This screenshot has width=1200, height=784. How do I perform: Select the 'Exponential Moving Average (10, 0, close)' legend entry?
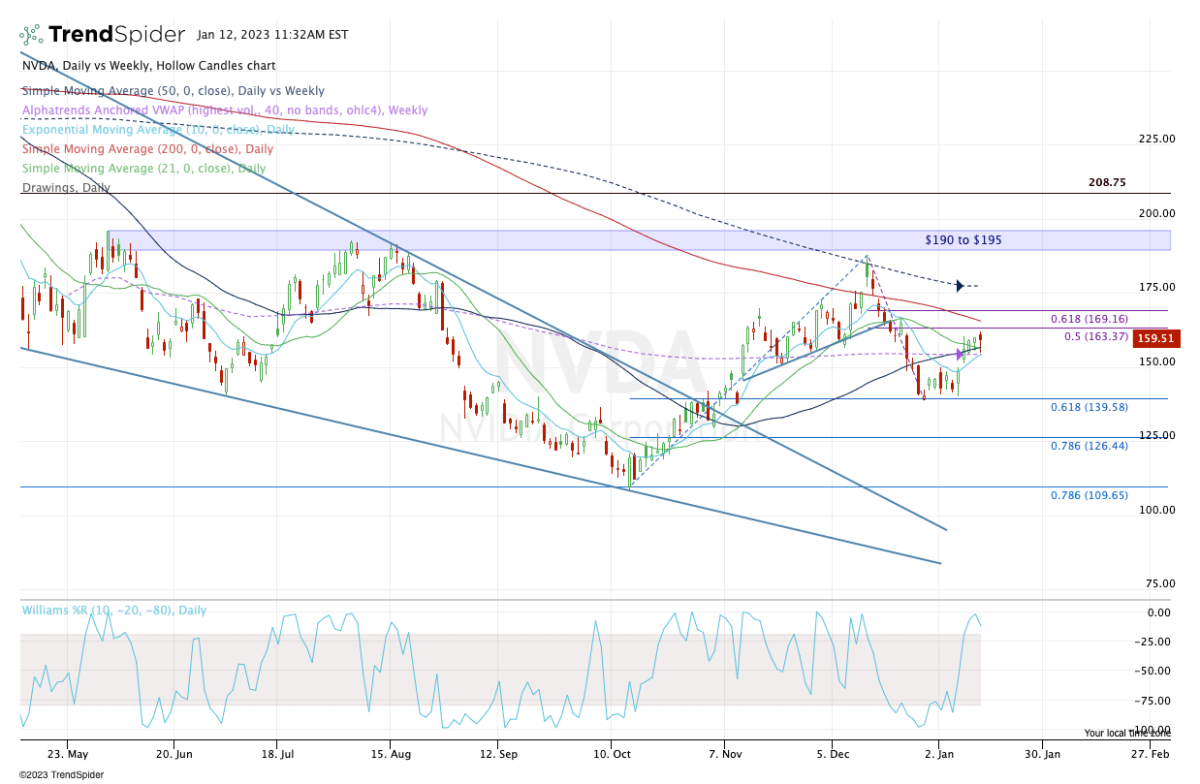point(159,130)
